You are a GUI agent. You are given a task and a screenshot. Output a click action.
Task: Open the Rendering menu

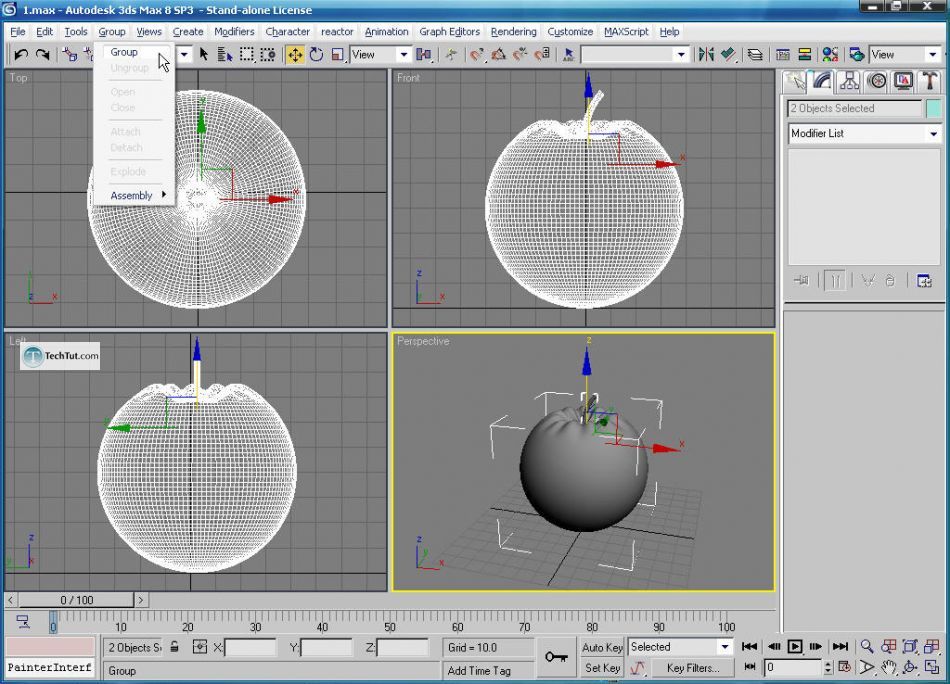point(513,32)
